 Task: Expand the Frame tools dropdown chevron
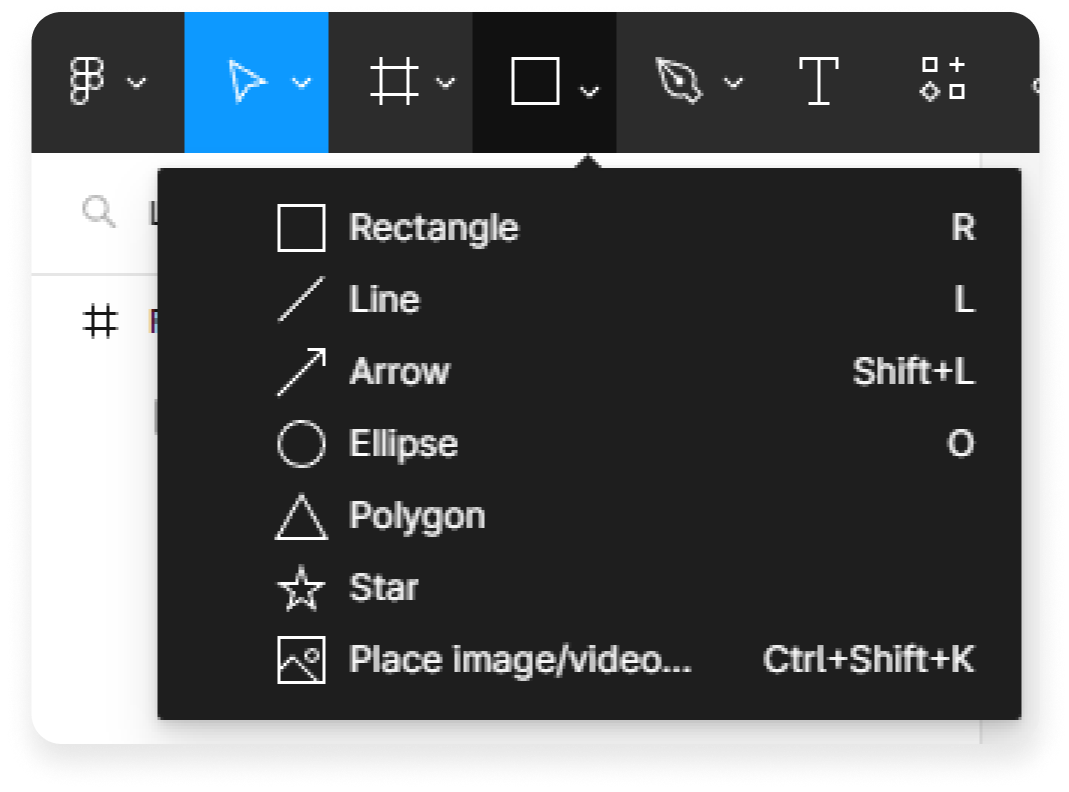446,83
